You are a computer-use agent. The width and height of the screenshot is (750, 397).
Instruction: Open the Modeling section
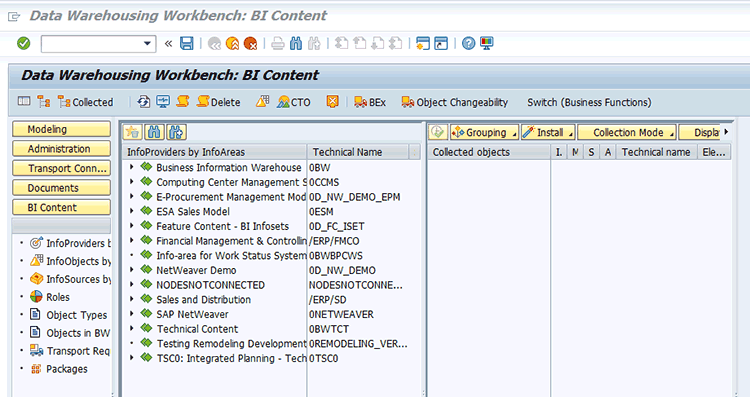pyautogui.click(x=62, y=129)
